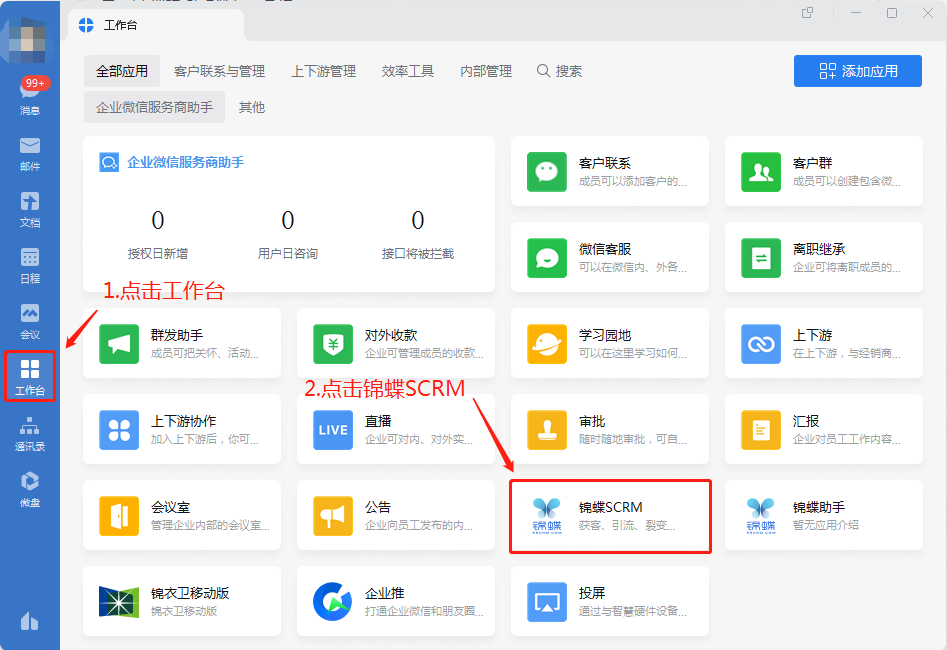This screenshot has height=650, width=947.
Task: Launch the 微信客服 app icon
Action: [547, 258]
